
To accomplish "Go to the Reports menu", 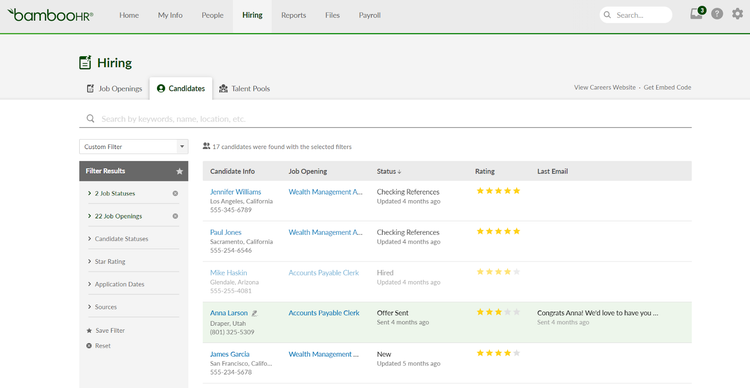I will point(293,15).
